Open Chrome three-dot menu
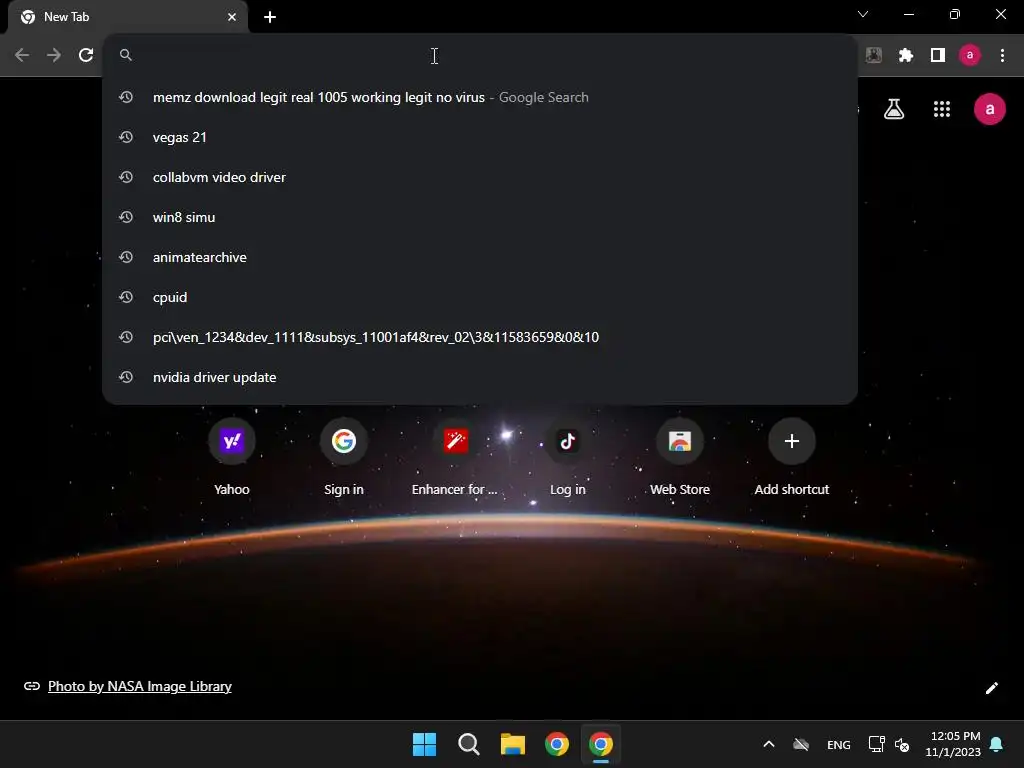This screenshot has height=768, width=1024. coord(1002,55)
